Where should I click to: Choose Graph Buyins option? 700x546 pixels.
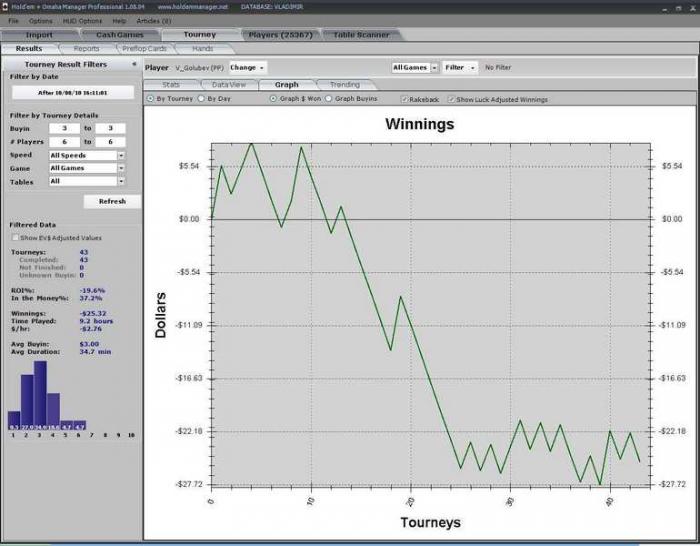point(329,99)
